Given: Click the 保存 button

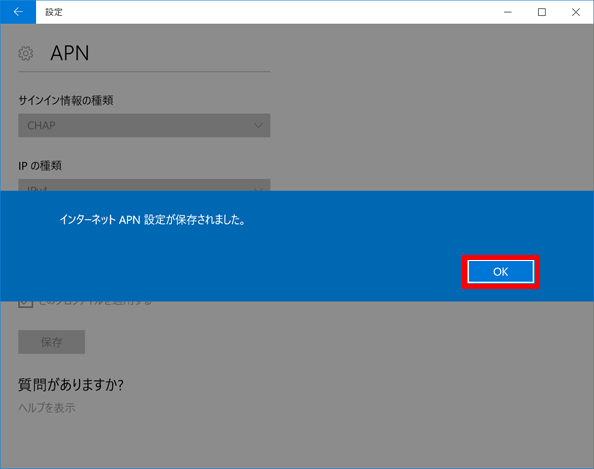Looking at the screenshot, I should 52,342.
